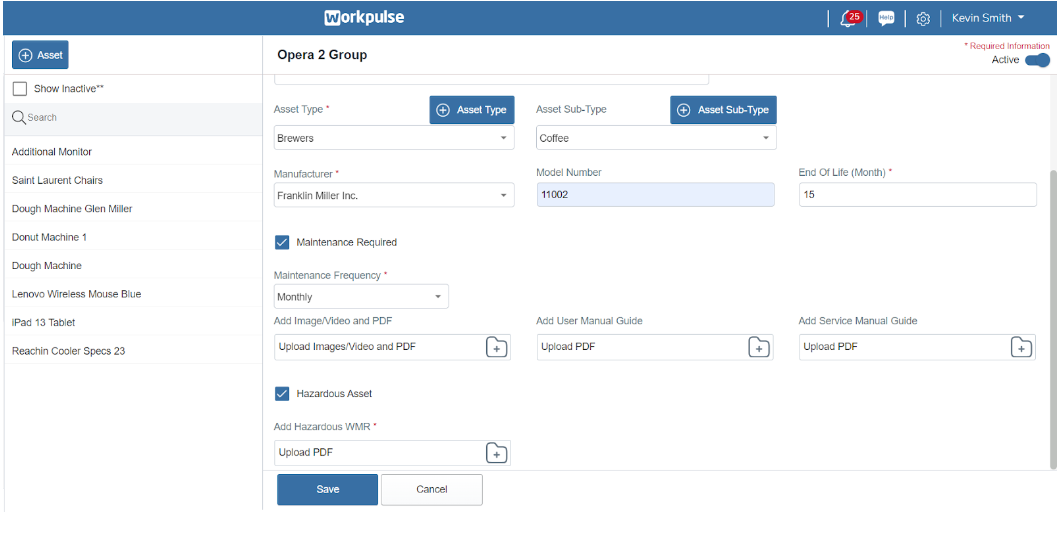Select Saint Laurent Chairs in asset list

[x=133, y=180]
